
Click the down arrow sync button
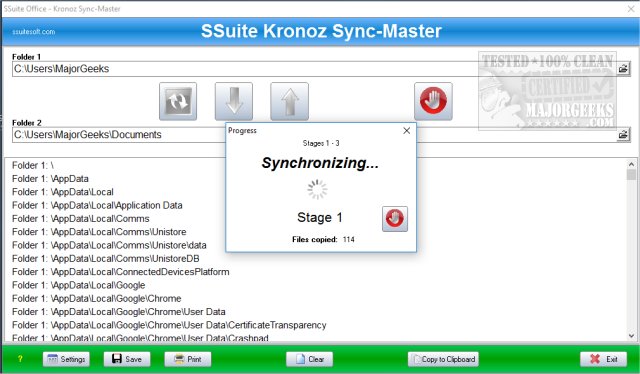click(x=234, y=101)
